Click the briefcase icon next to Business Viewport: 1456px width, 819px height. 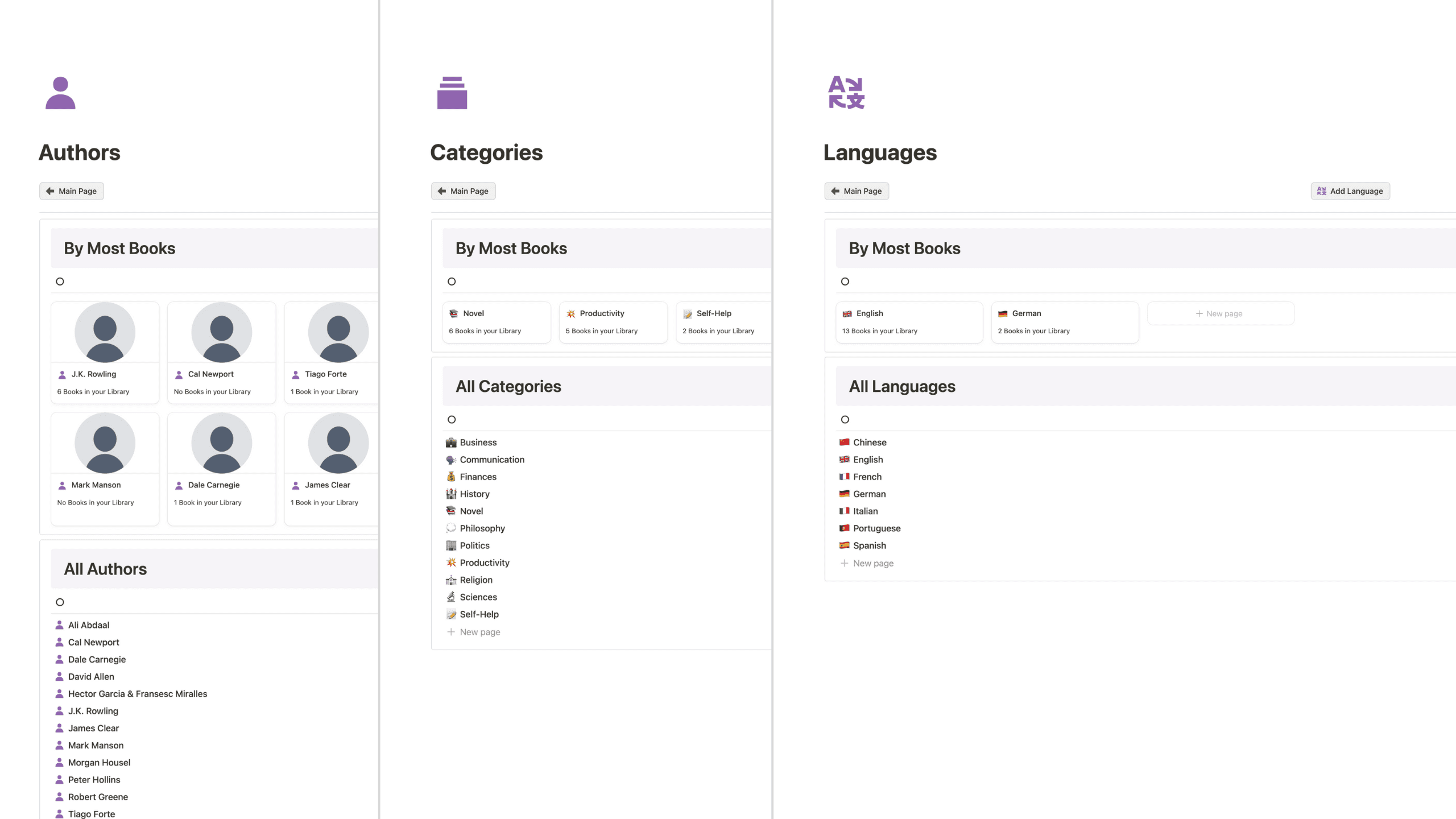tap(451, 442)
